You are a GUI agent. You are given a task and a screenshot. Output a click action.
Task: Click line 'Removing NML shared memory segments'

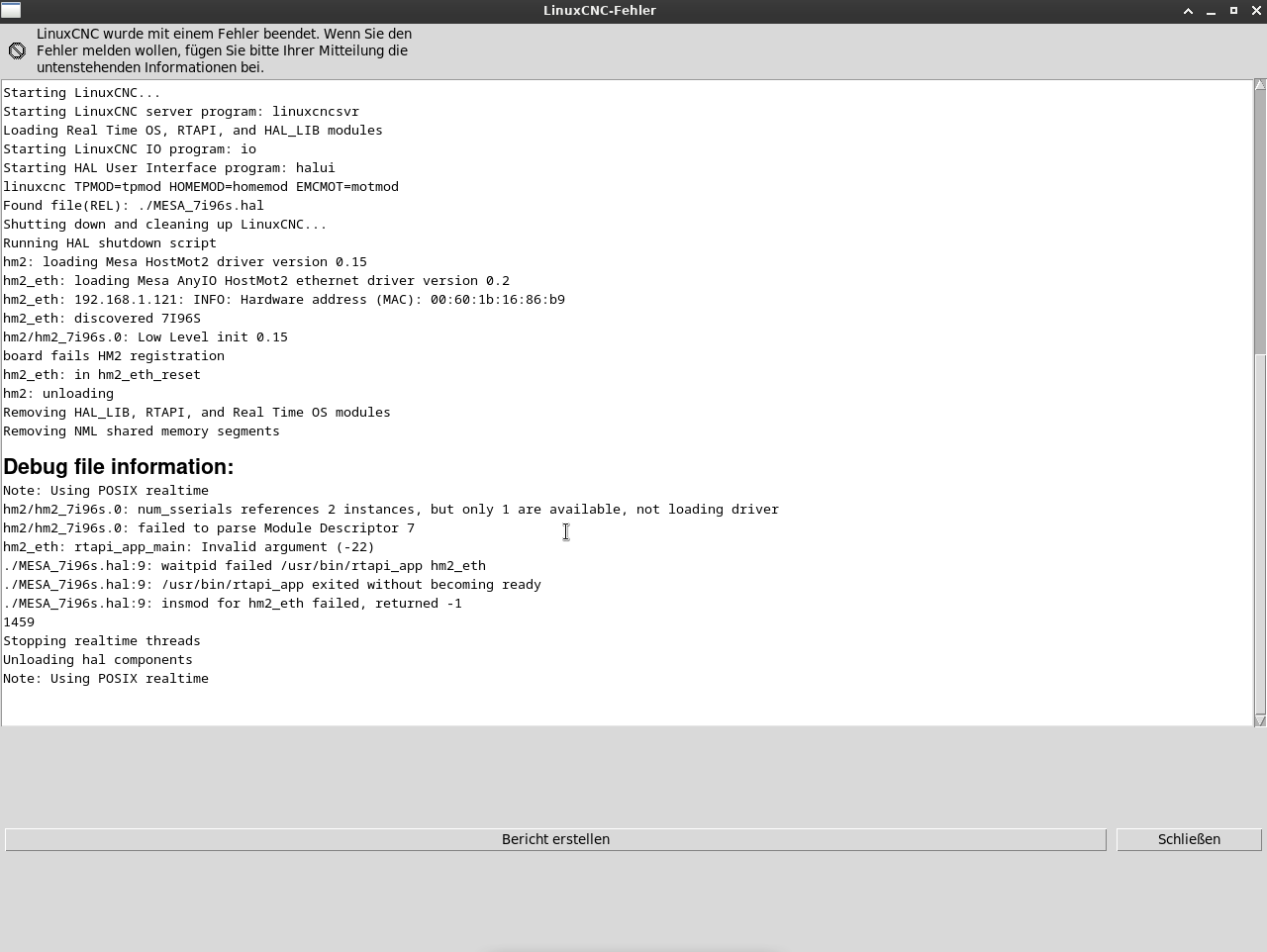pos(142,430)
